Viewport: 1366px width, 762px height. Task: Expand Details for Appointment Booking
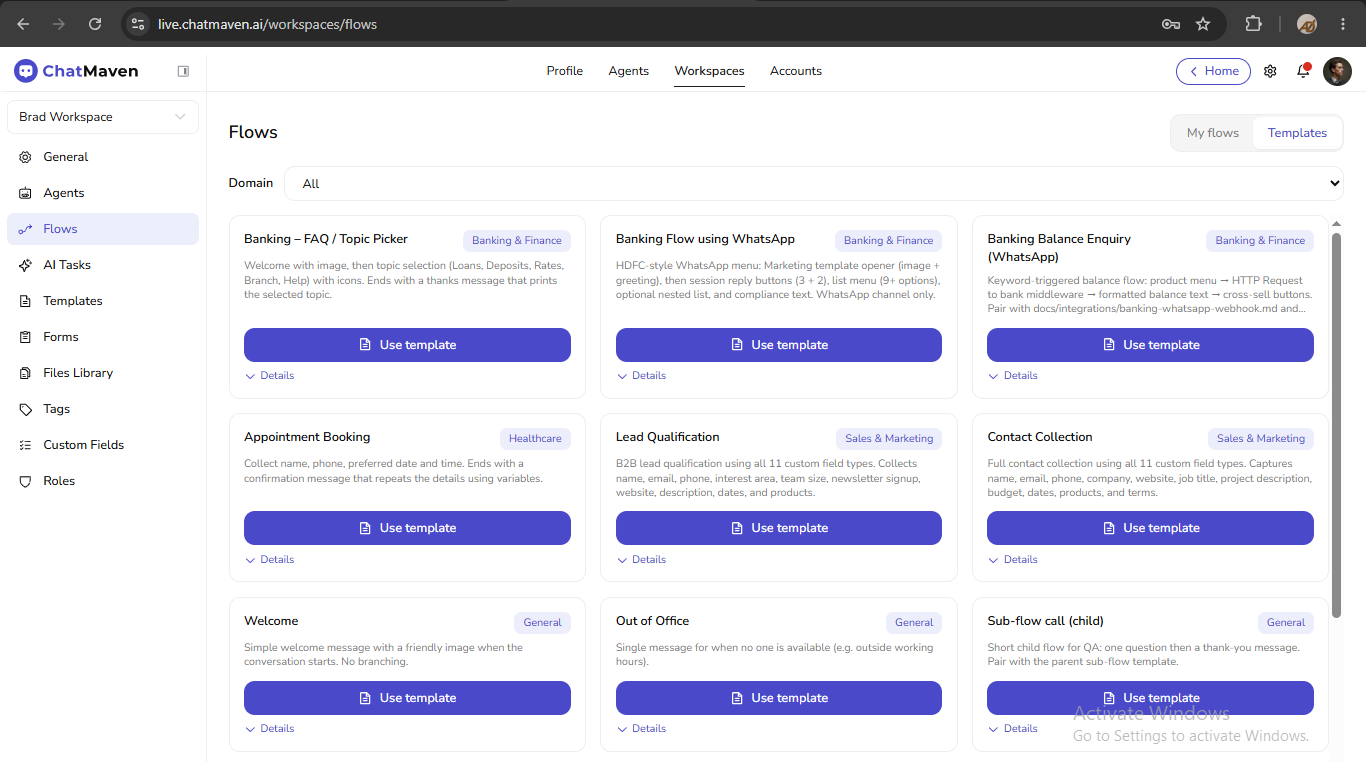pos(270,560)
